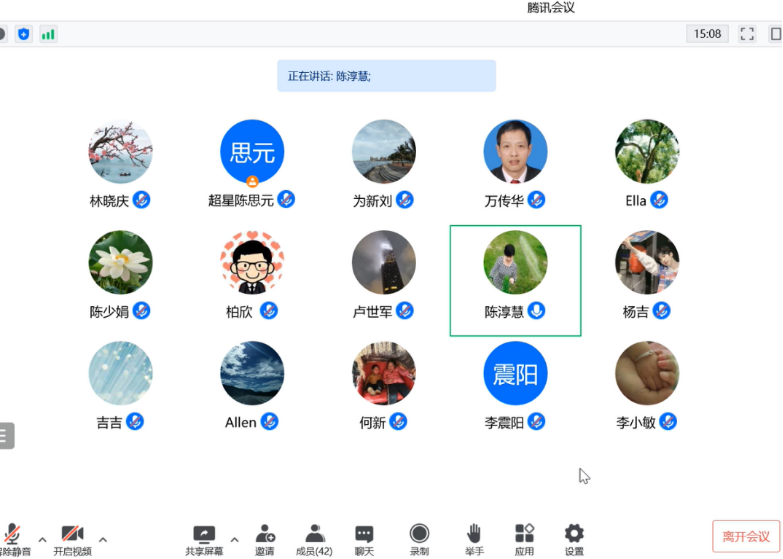
Task: Click the blue security shield icon
Action: point(23,34)
